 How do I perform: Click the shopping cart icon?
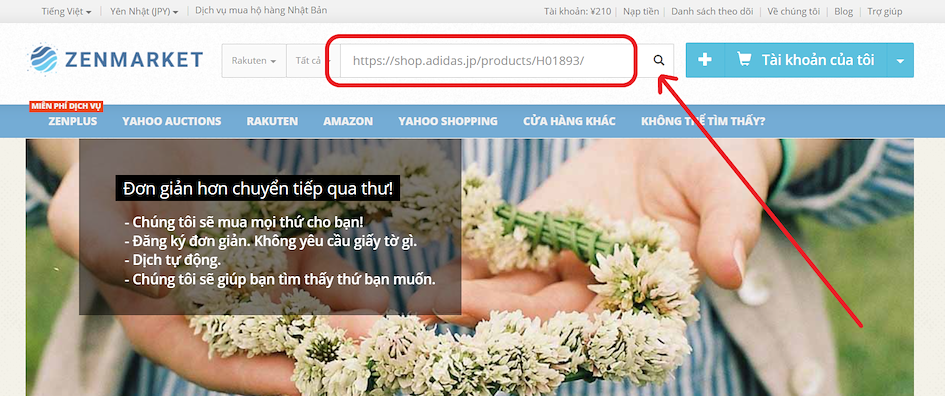point(744,60)
